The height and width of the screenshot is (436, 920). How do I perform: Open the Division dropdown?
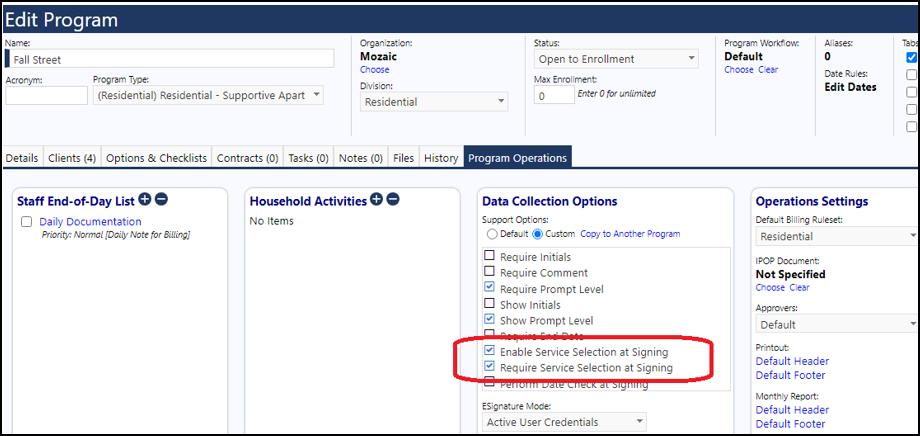point(434,102)
